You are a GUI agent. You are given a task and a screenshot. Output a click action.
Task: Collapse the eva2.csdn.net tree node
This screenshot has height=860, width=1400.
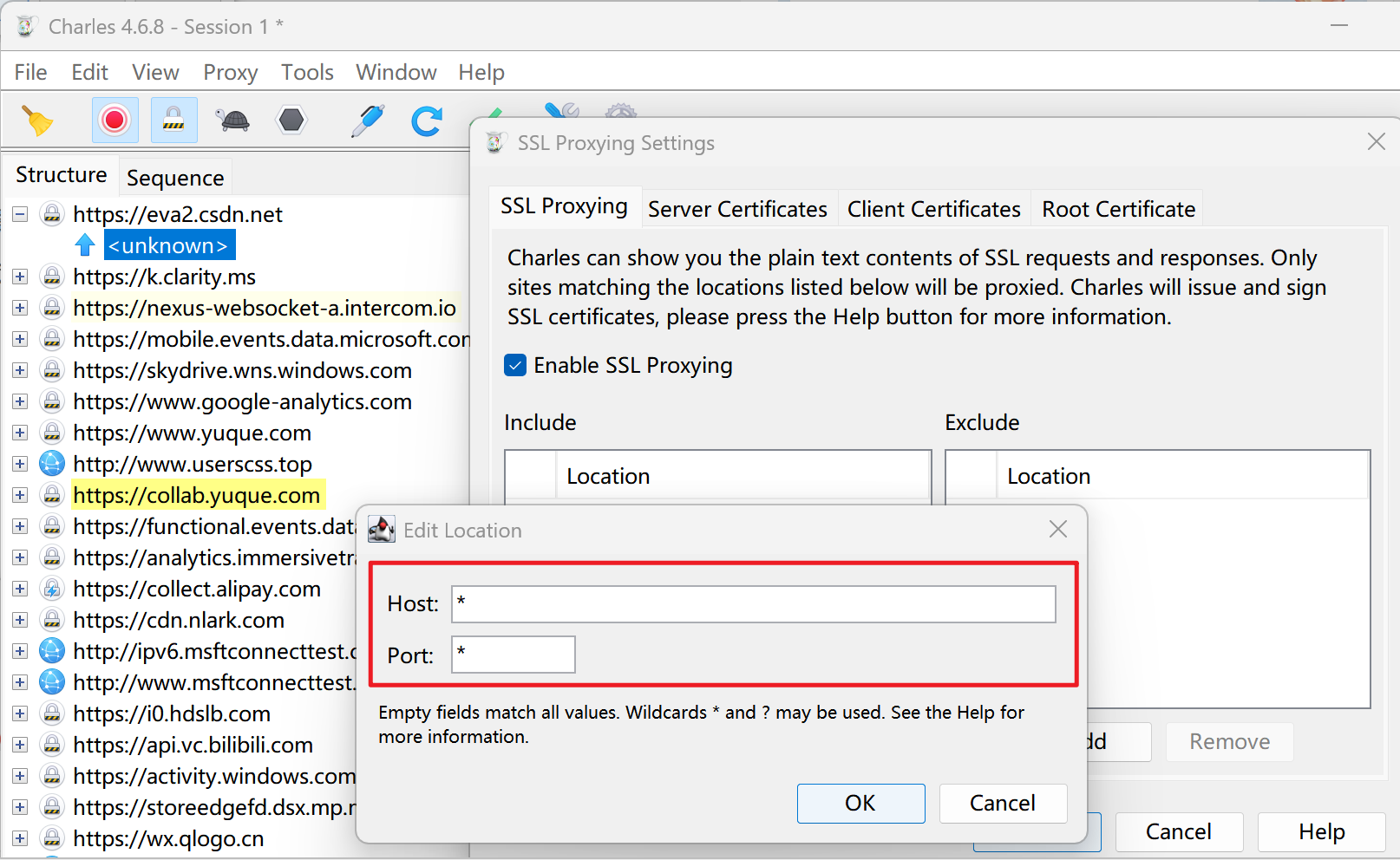click(x=20, y=214)
